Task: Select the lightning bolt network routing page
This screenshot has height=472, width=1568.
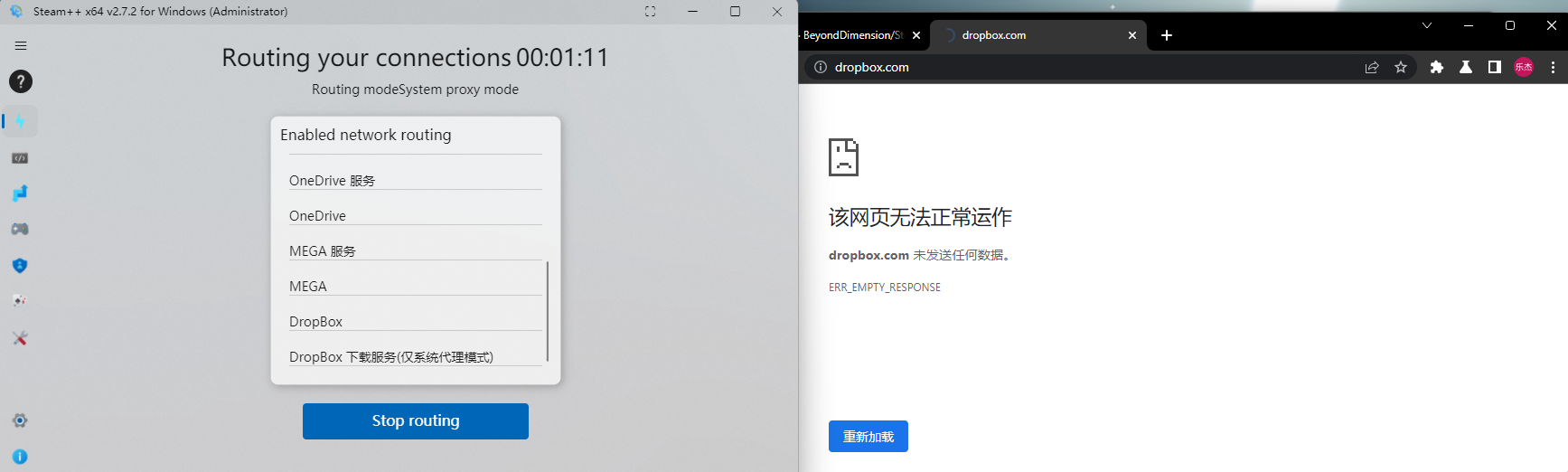Action: click(20, 121)
